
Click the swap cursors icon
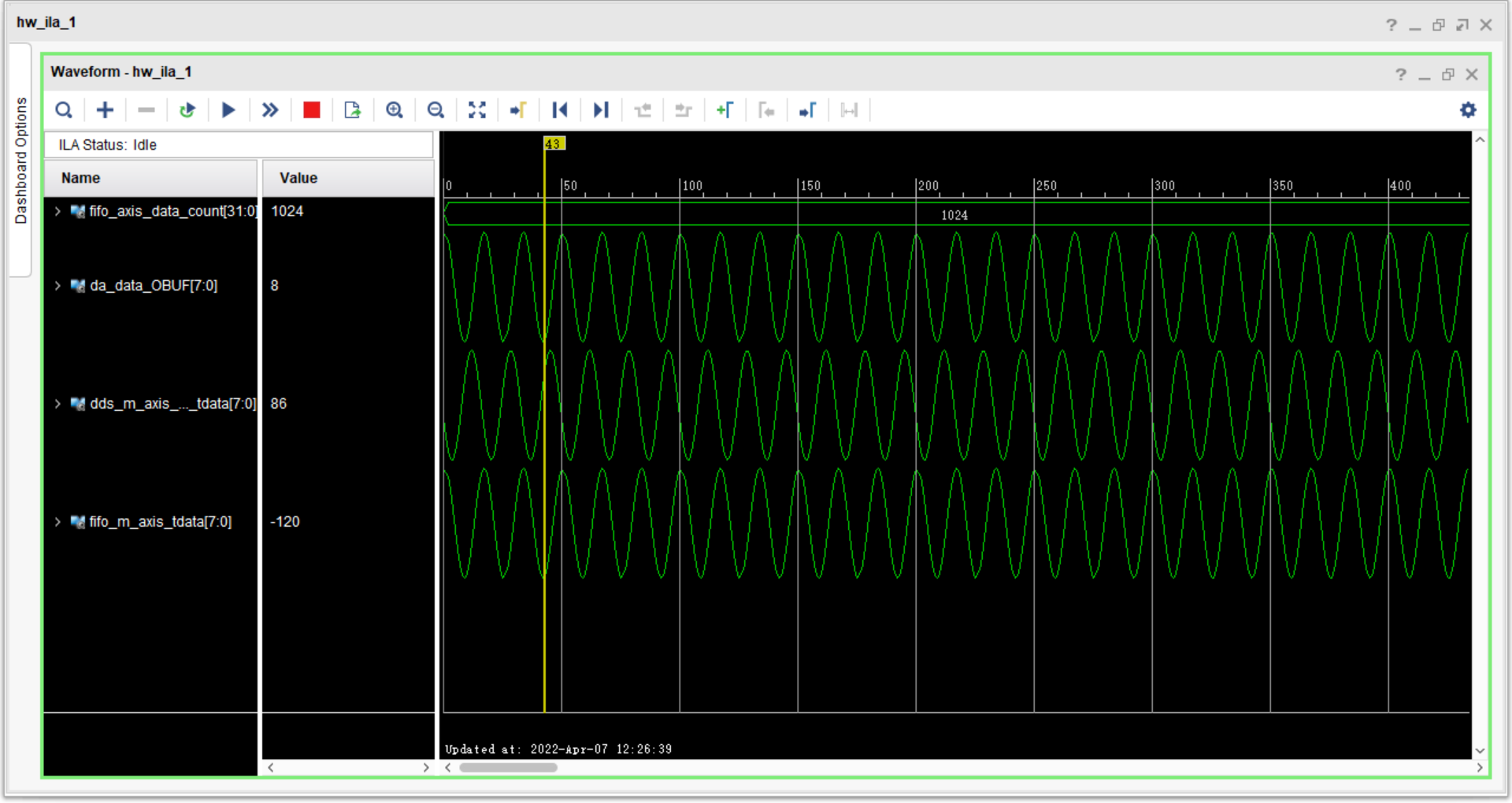click(x=849, y=110)
